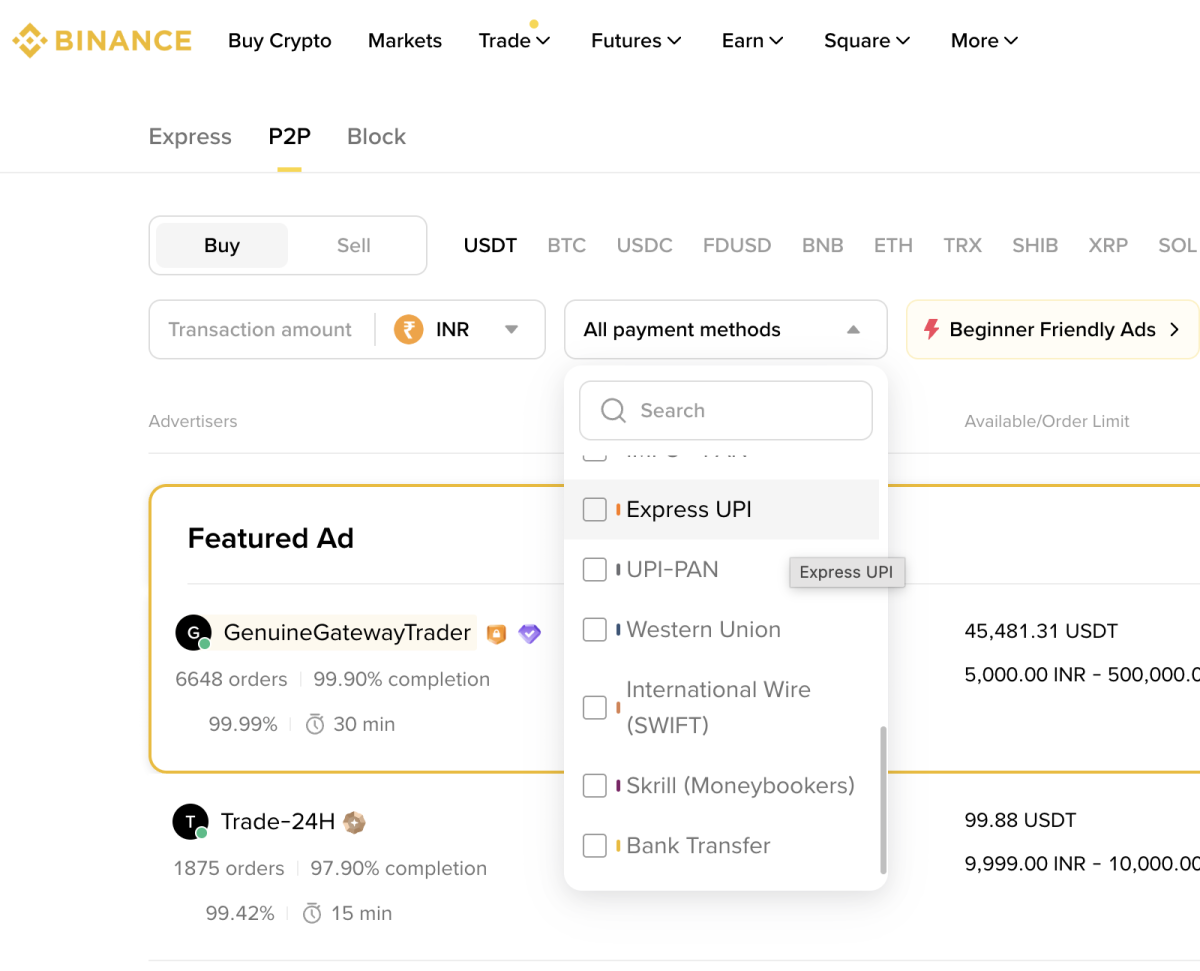Select the Sell toggle button
This screenshot has height=971, width=1200.
coord(353,245)
